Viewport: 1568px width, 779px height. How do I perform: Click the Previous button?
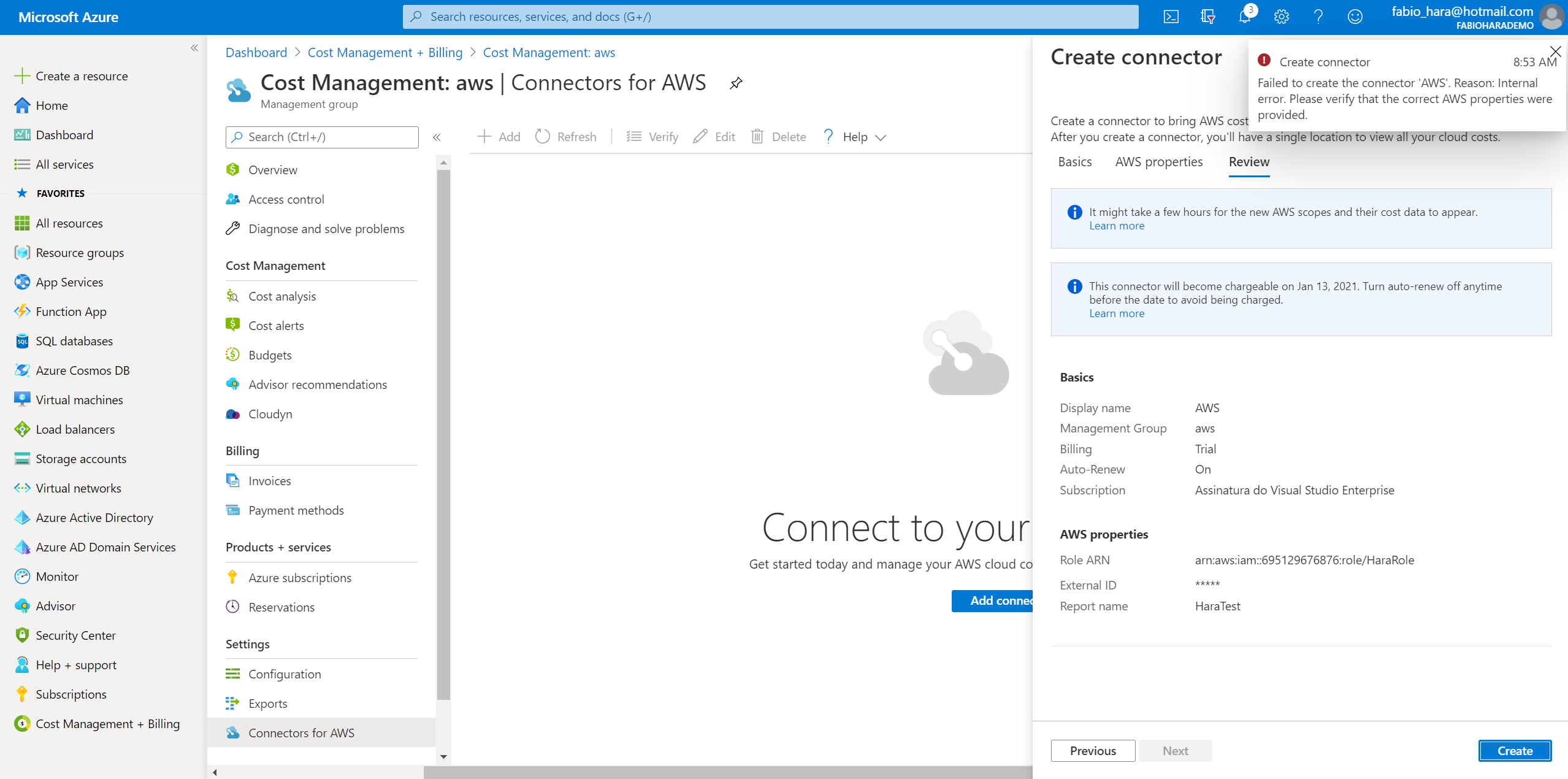[1092, 751]
